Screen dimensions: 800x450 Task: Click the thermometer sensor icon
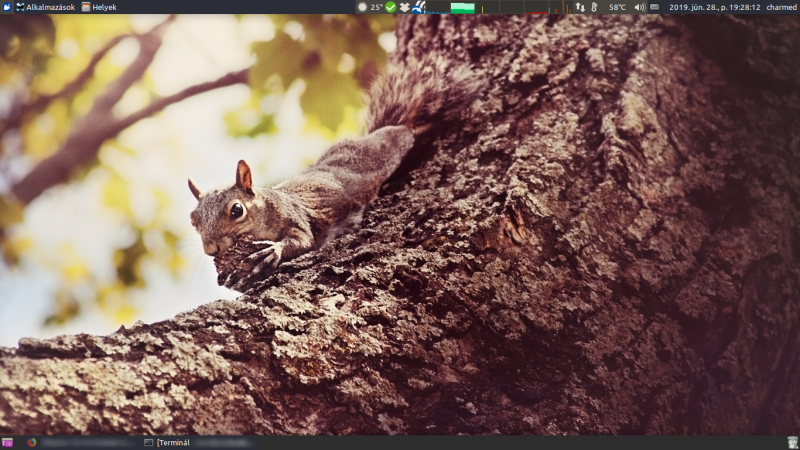pyautogui.click(x=594, y=7)
